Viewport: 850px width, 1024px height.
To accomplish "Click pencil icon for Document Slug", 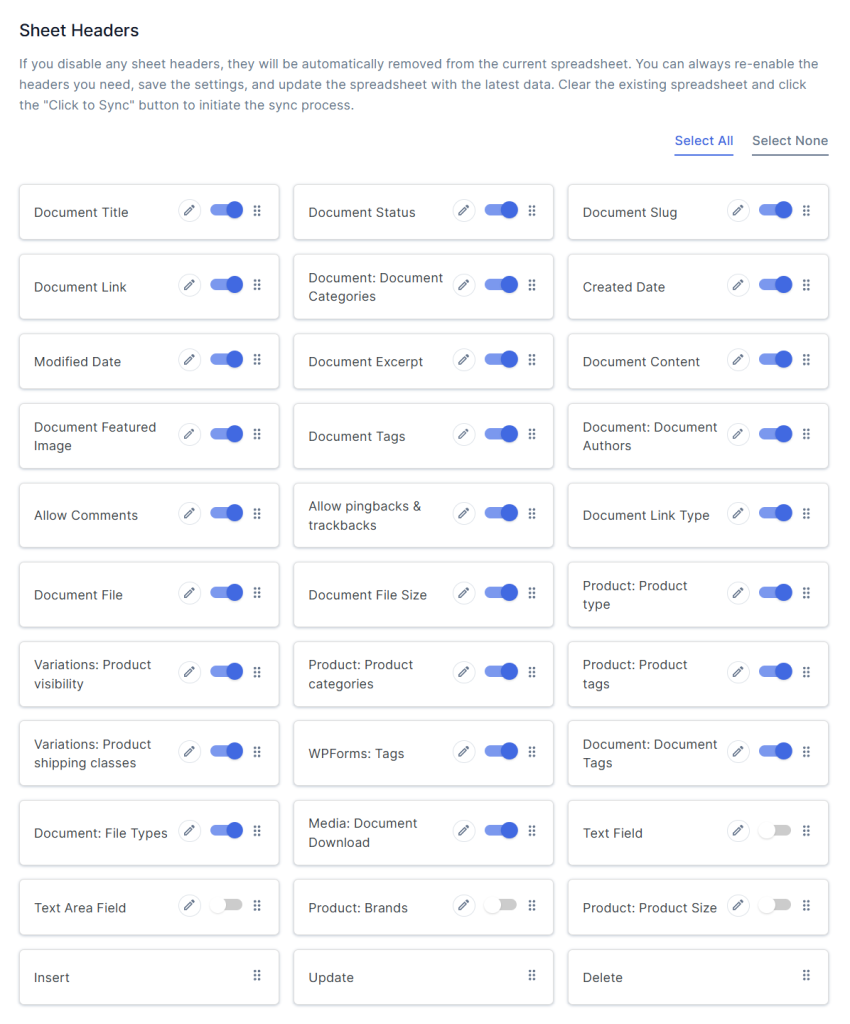I will 738,211.
